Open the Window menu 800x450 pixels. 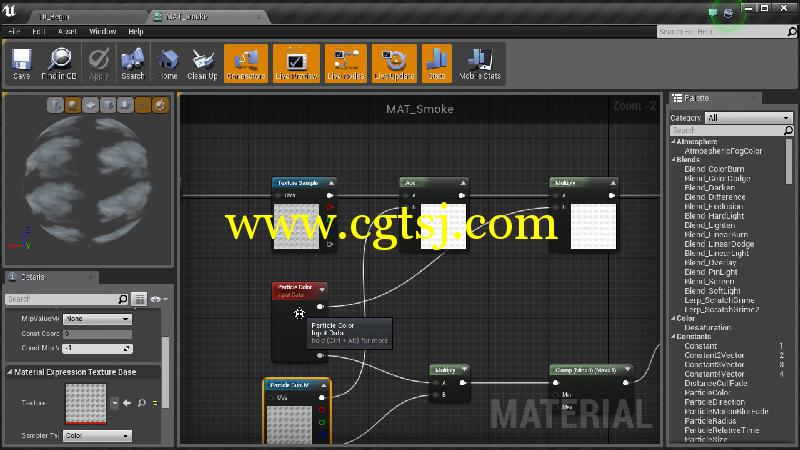pos(103,32)
